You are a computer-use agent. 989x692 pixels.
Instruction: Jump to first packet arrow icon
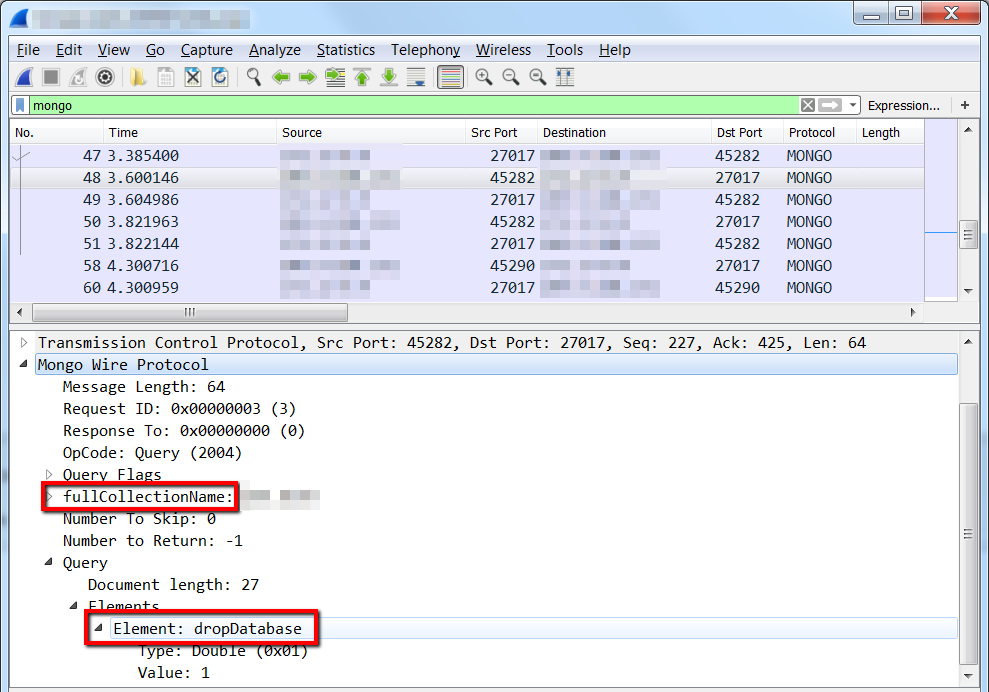coord(362,78)
